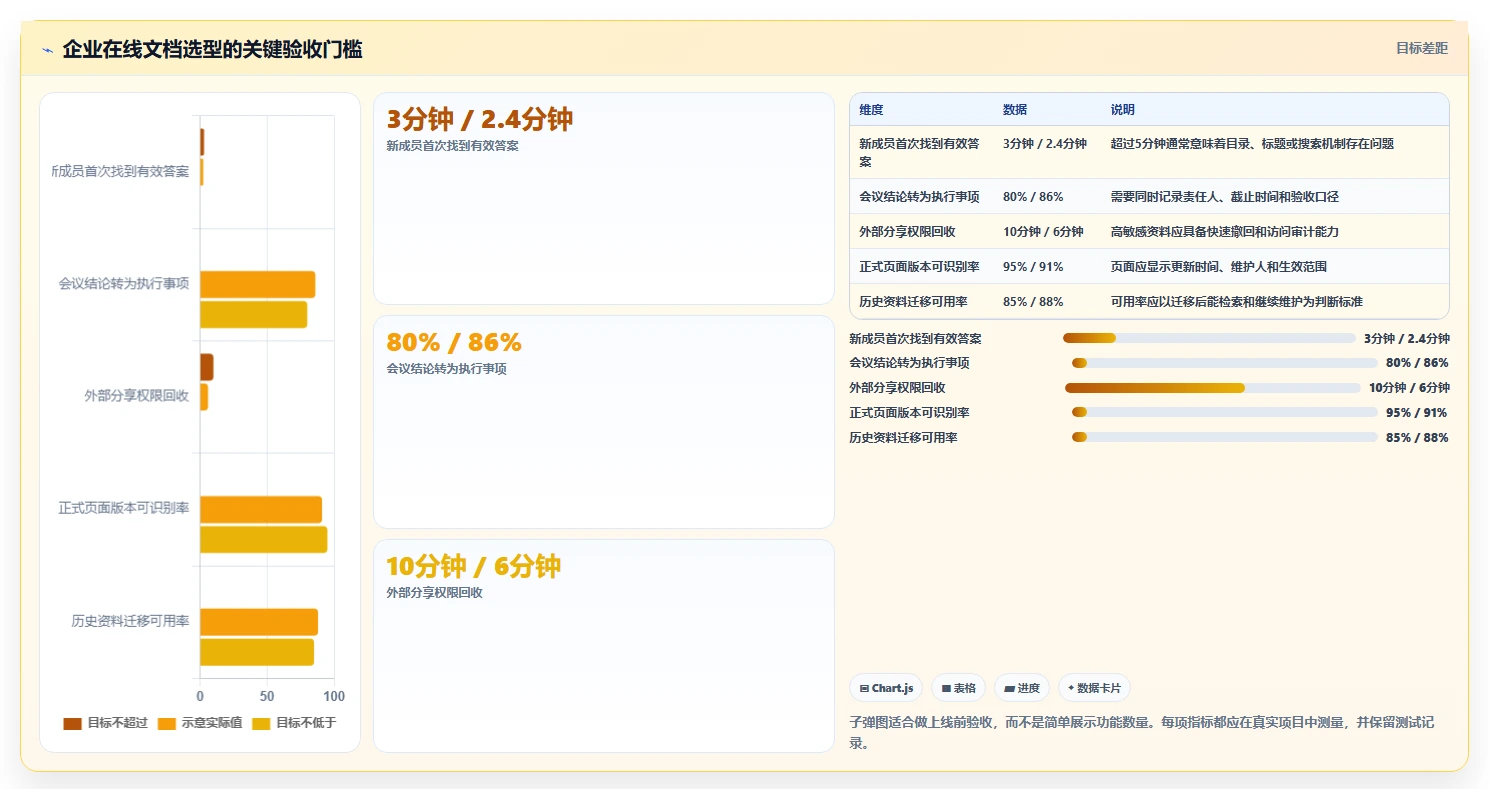1489x789 pixels.
Task: Click the 进度 tag chip
Action: tap(1022, 688)
